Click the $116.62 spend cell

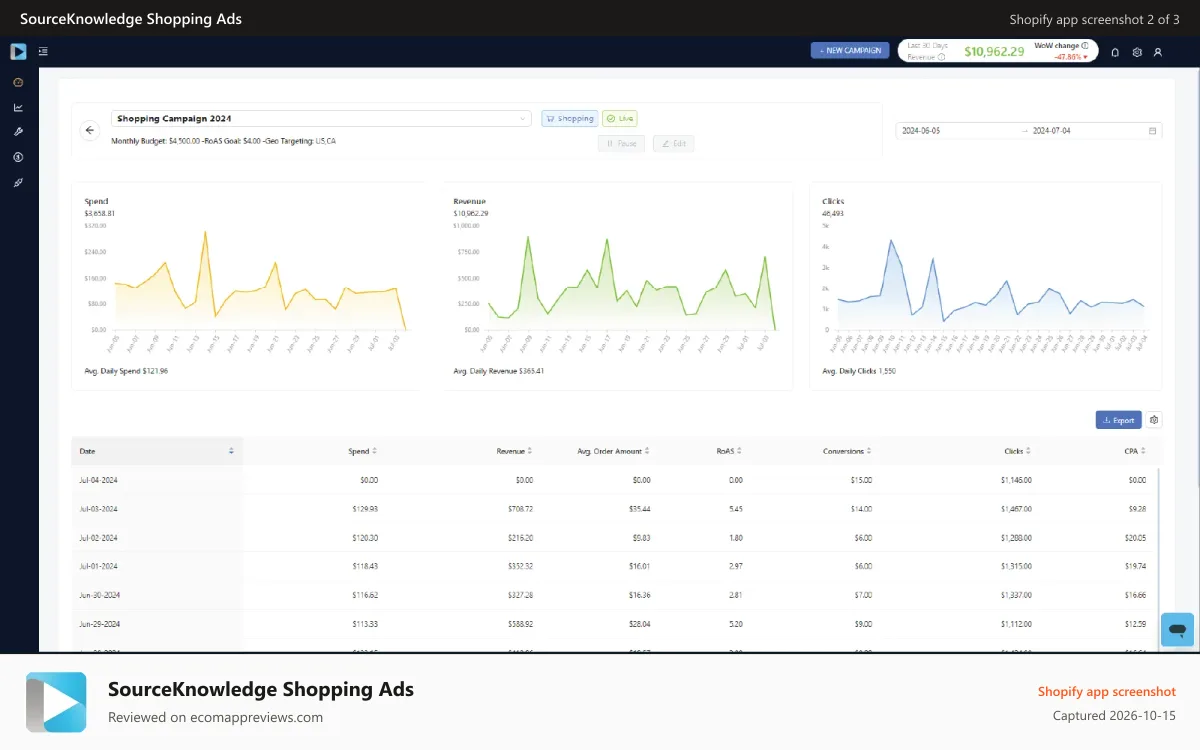[367, 595]
